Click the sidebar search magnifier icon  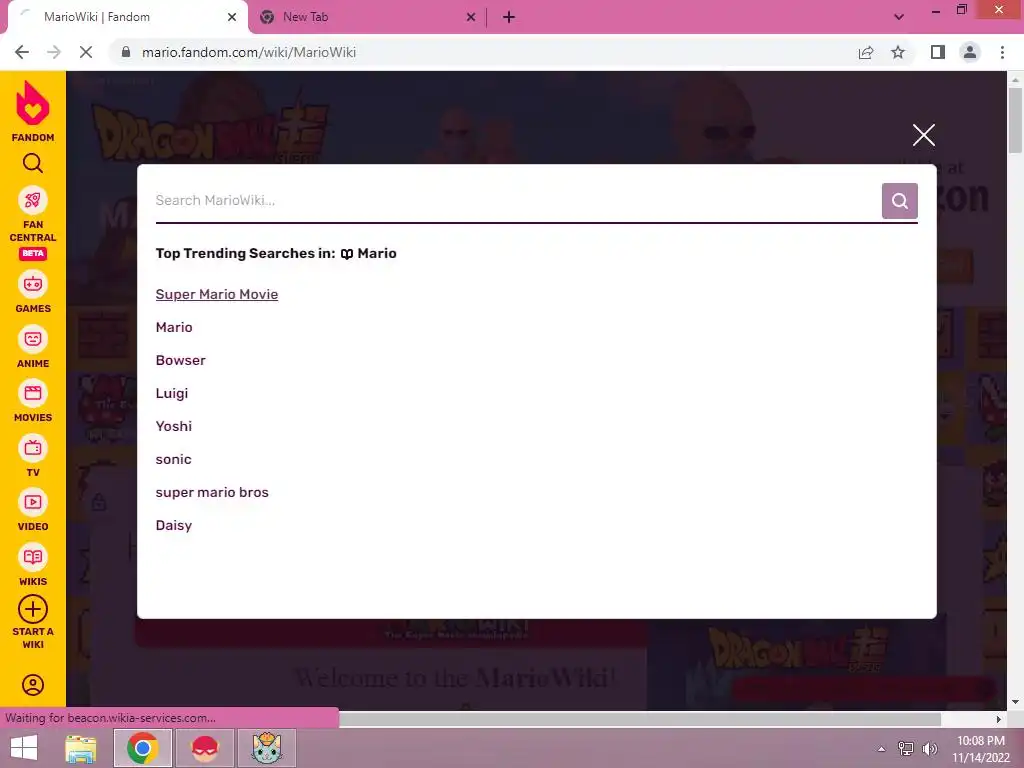(33, 163)
